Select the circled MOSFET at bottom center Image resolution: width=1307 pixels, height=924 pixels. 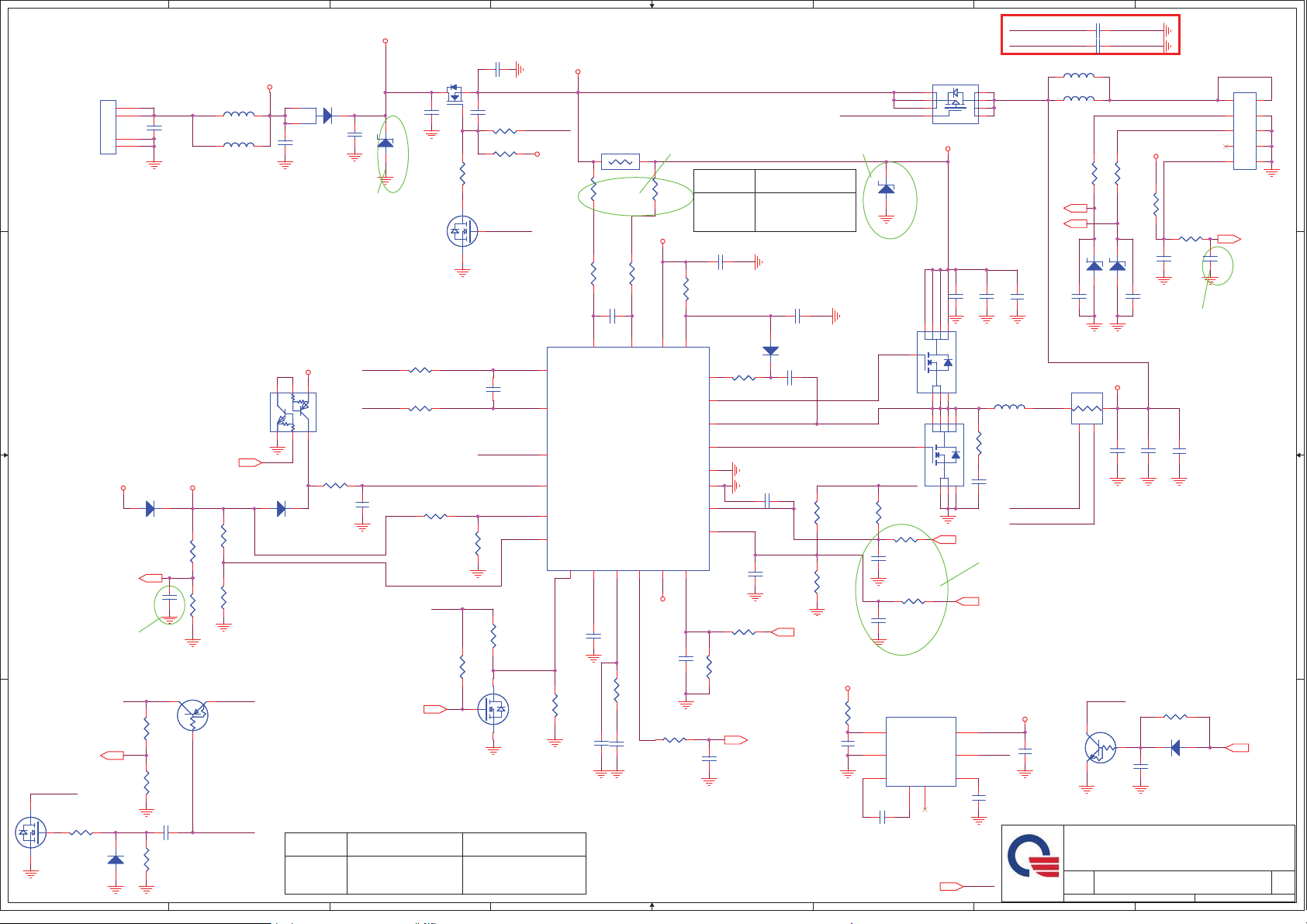[493, 709]
